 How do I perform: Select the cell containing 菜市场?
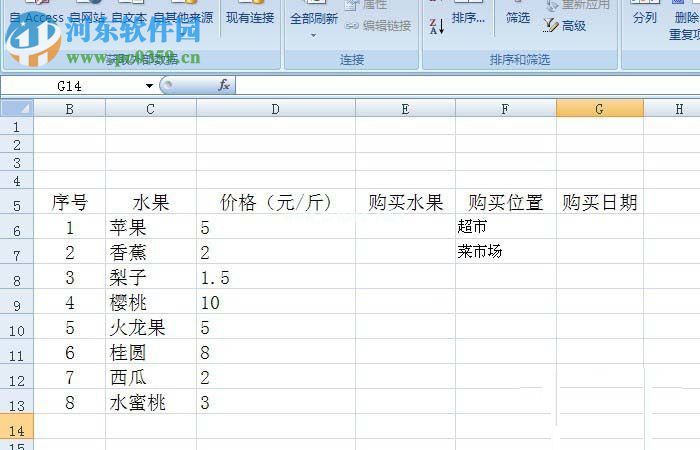coord(505,252)
